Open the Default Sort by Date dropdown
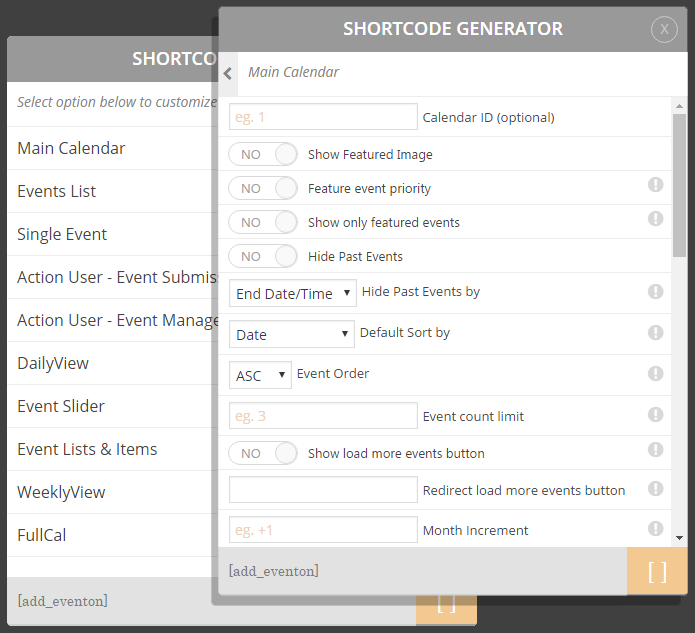695x633 pixels. click(292, 334)
